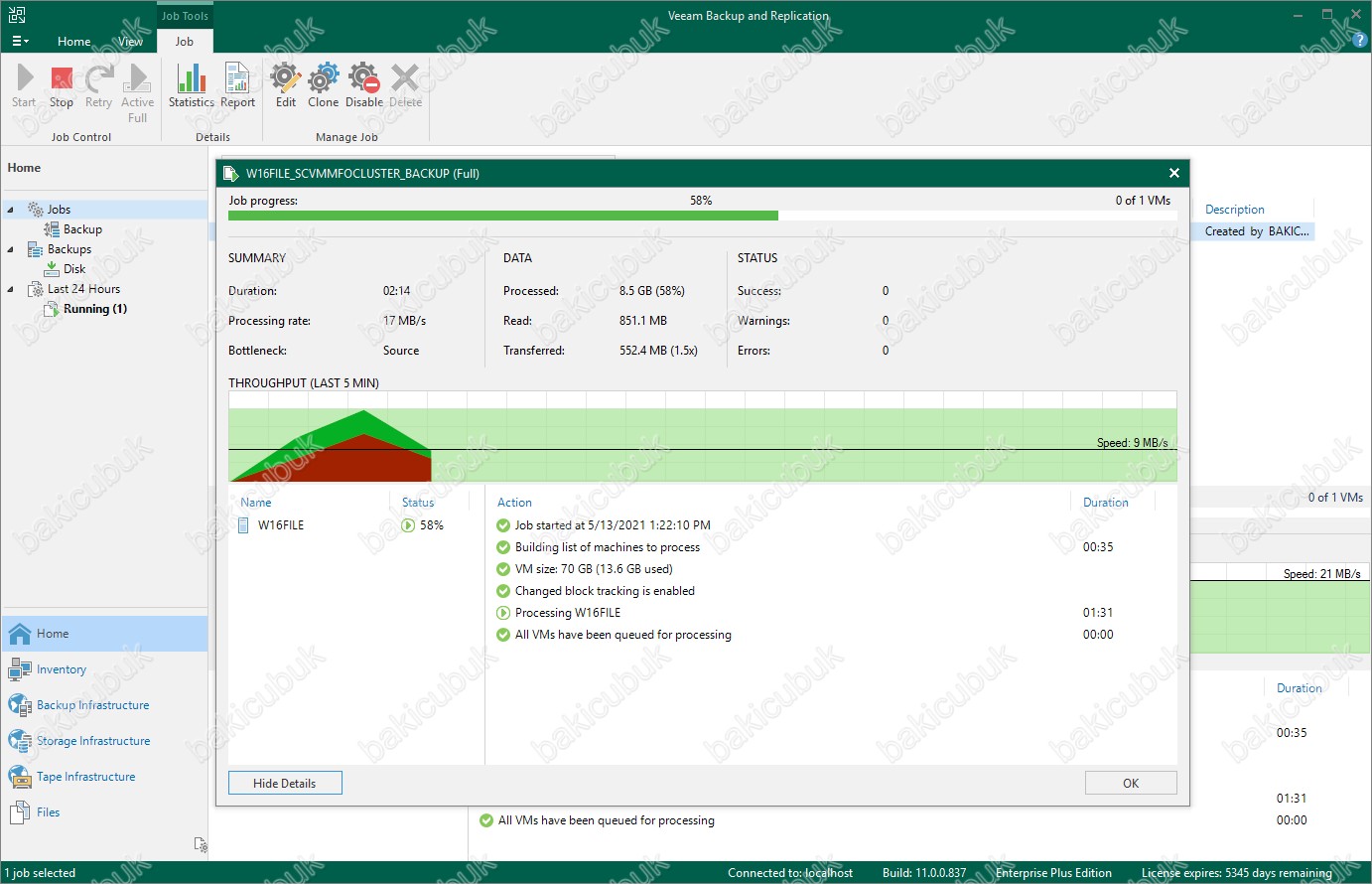Select Backup under Jobs
1372x884 pixels.
click(82, 229)
